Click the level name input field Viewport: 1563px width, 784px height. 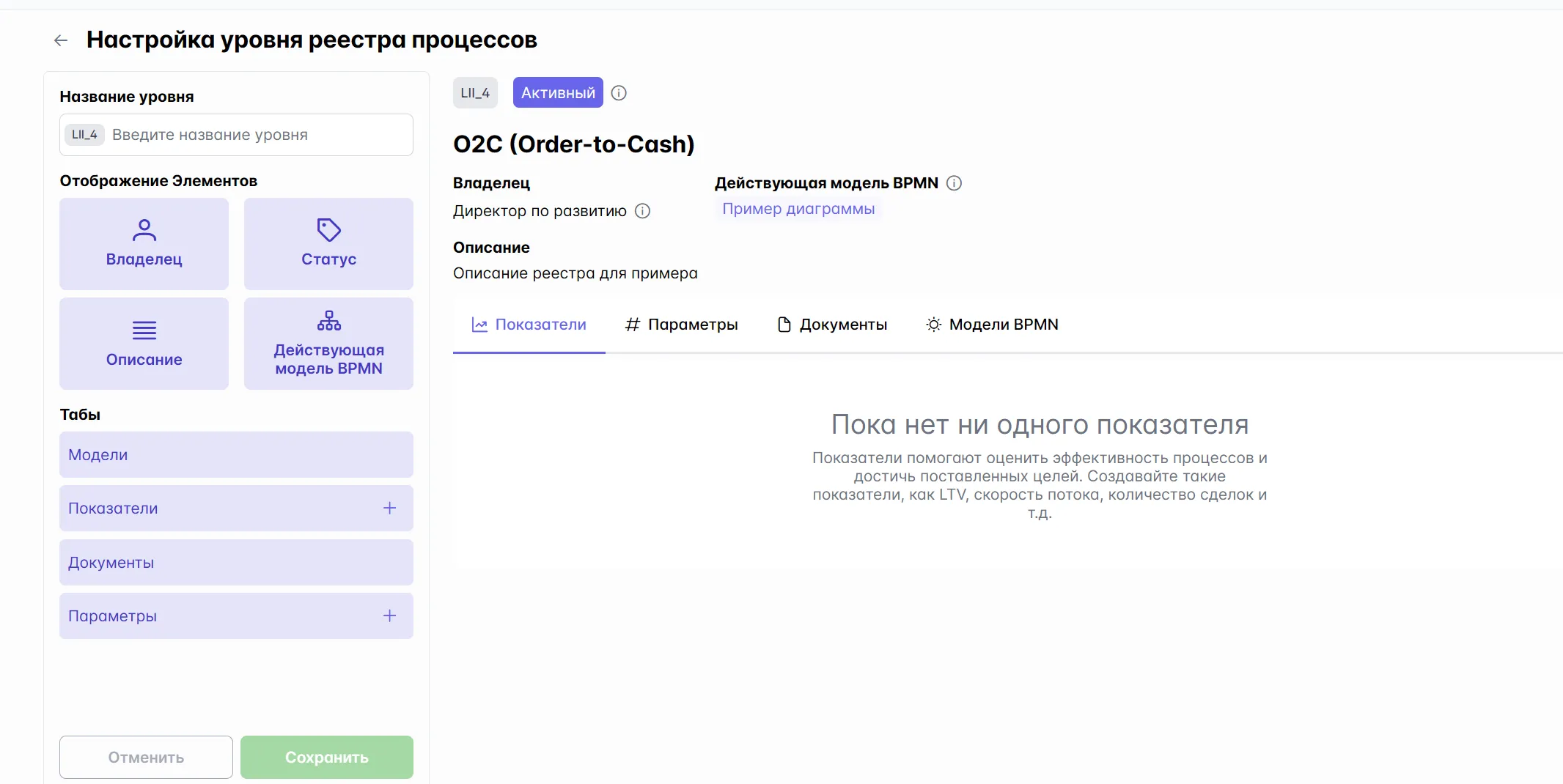[257, 135]
